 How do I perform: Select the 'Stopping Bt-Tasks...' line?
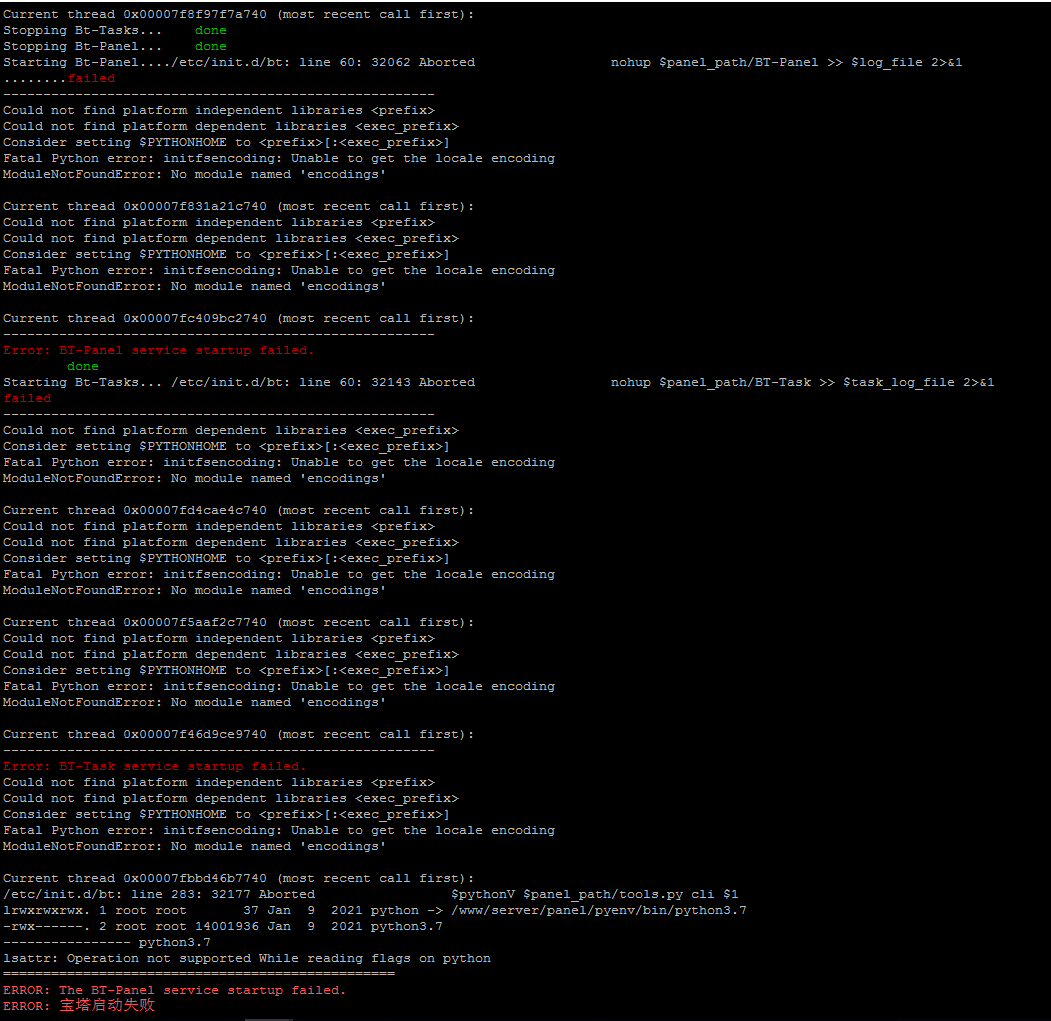(x=115, y=30)
